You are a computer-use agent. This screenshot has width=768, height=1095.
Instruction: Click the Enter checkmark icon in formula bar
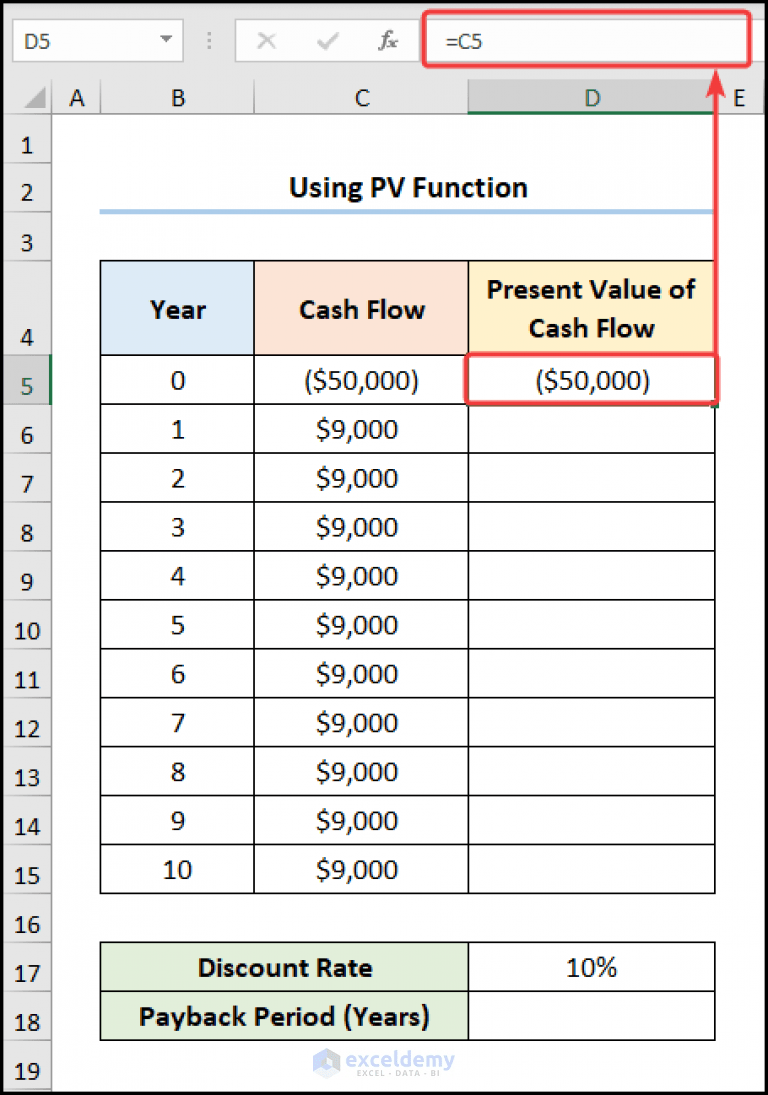[326, 40]
